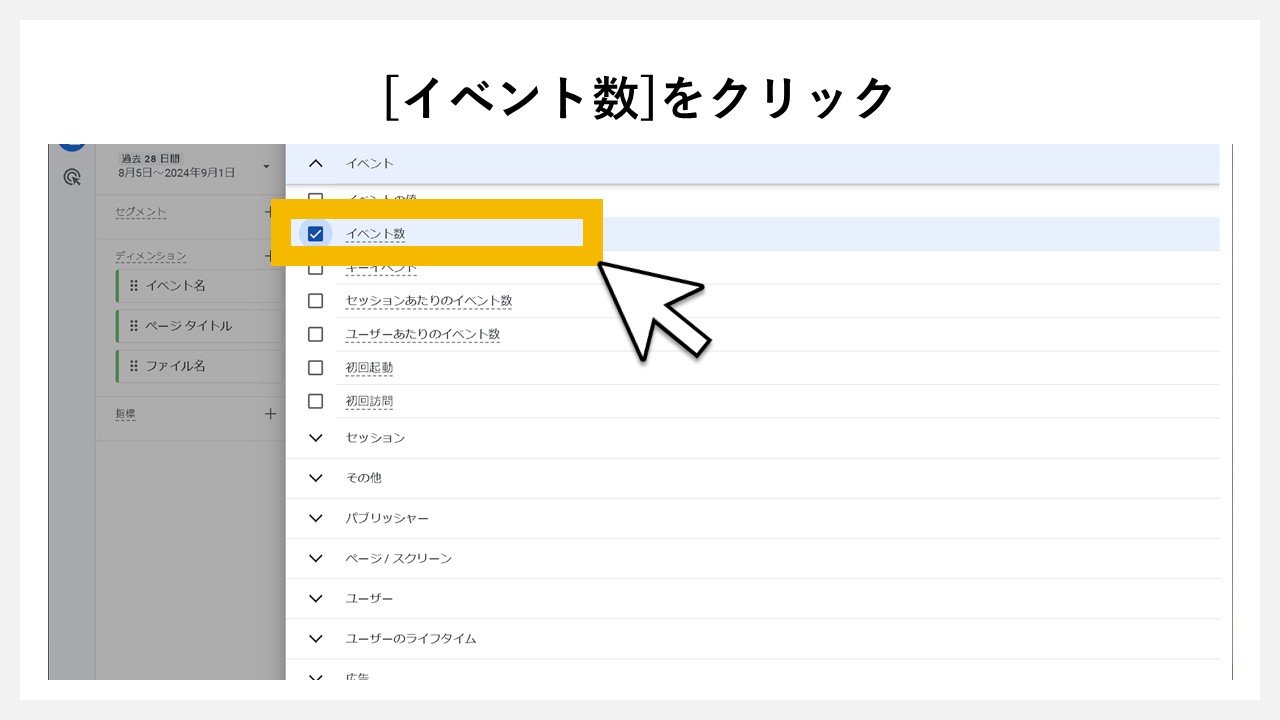Click the drag handle on イベント名 dimension chip
1280x720 pixels.
tap(133, 285)
